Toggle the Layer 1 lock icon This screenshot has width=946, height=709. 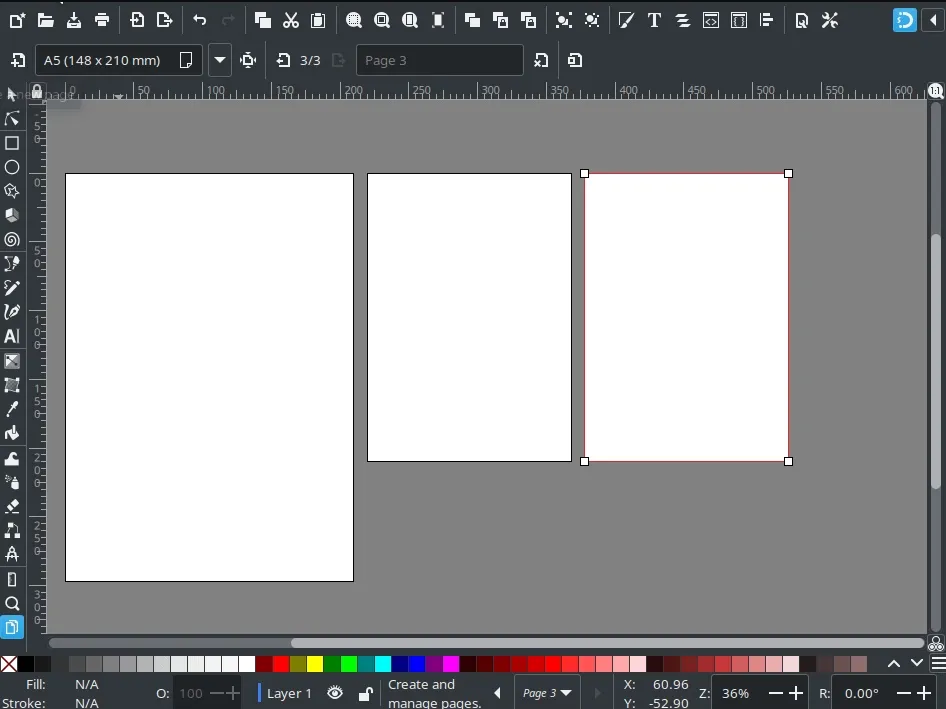click(365, 693)
